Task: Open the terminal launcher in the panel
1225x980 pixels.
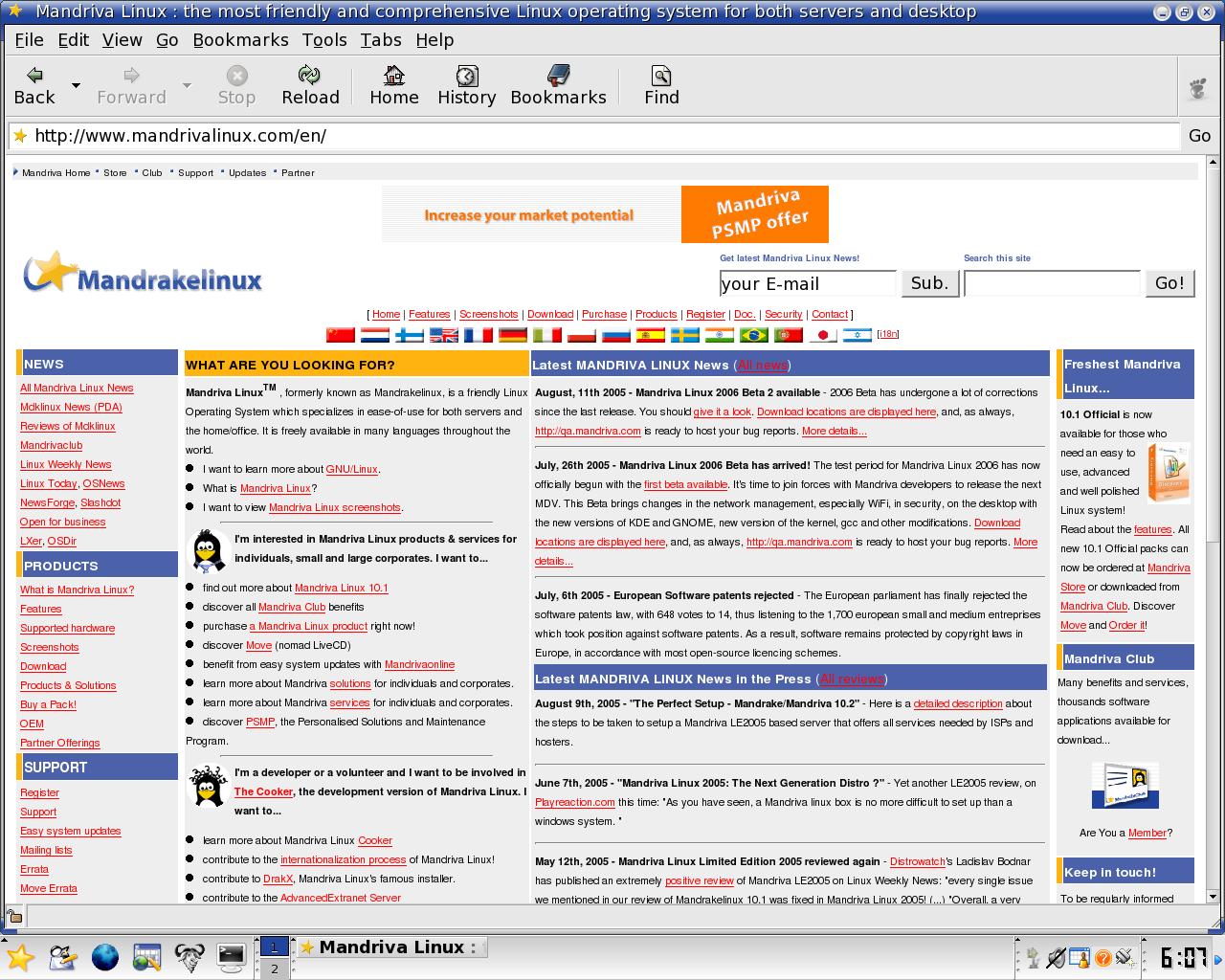Action: click(231, 957)
